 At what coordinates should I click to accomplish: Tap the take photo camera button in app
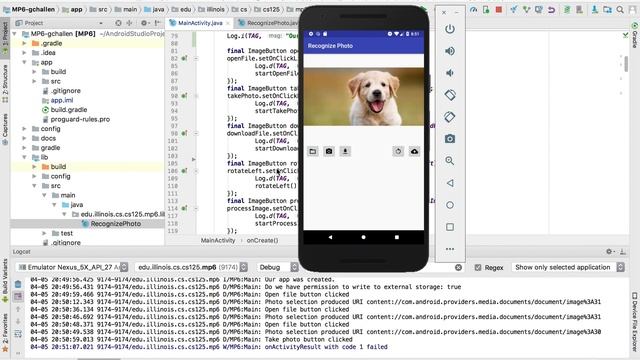click(329, 151)
